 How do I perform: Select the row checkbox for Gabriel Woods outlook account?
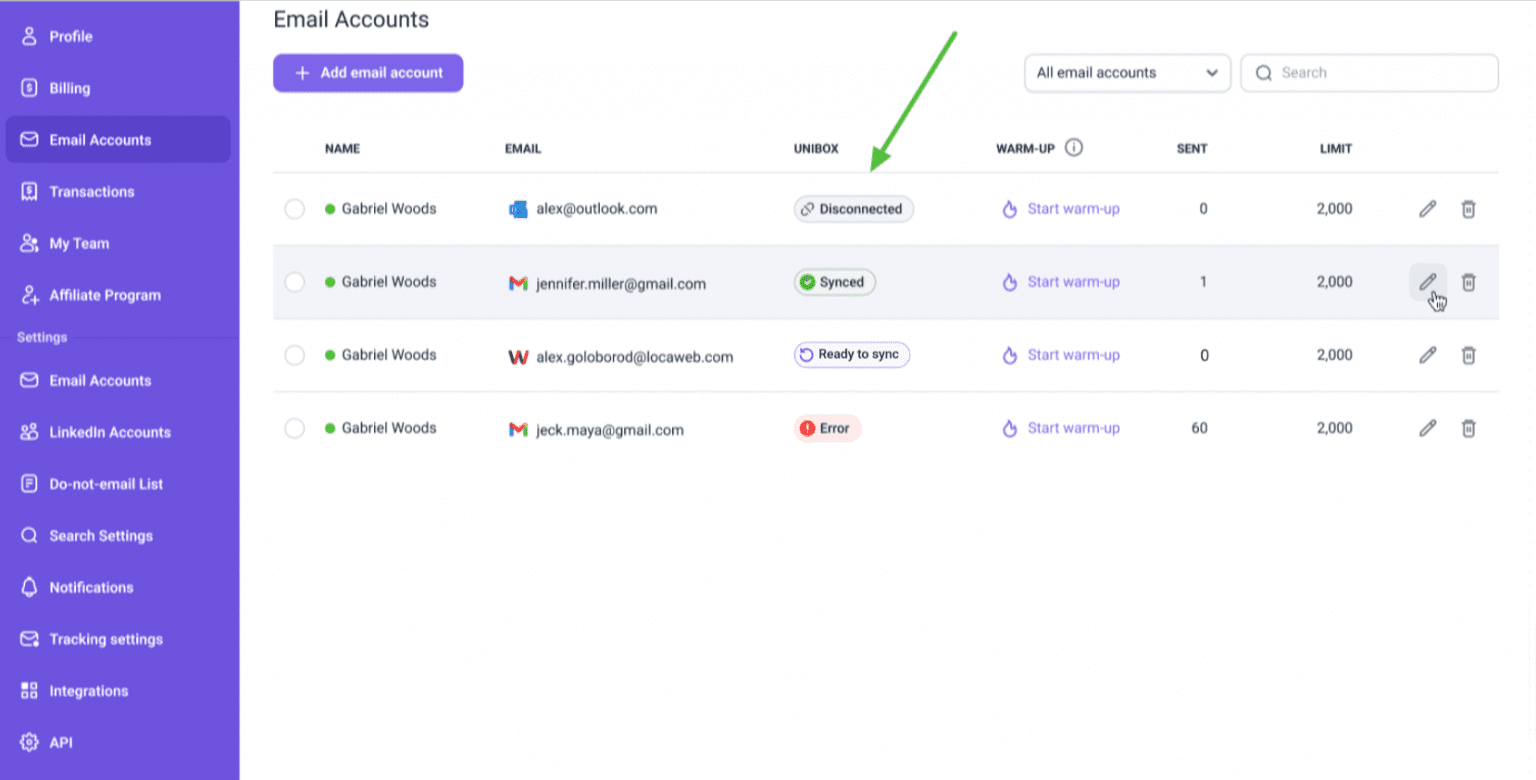coord(294,209)
